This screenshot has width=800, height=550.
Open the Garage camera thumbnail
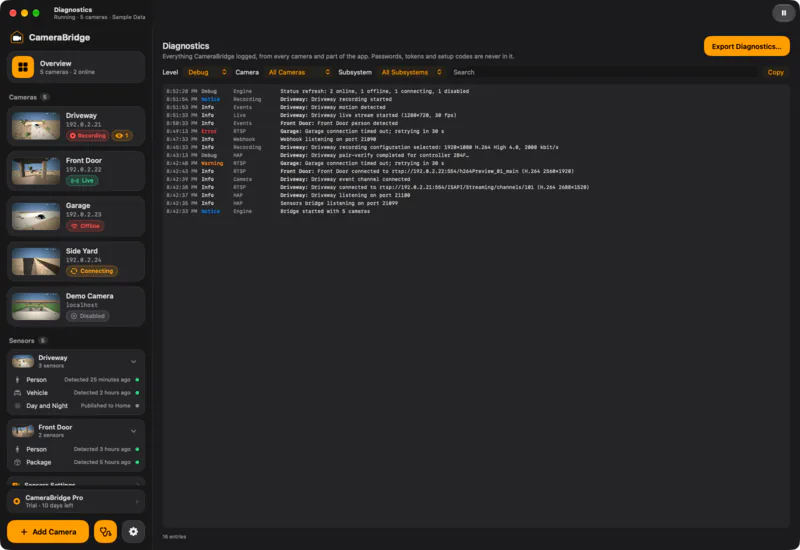(x=36, y=216)
